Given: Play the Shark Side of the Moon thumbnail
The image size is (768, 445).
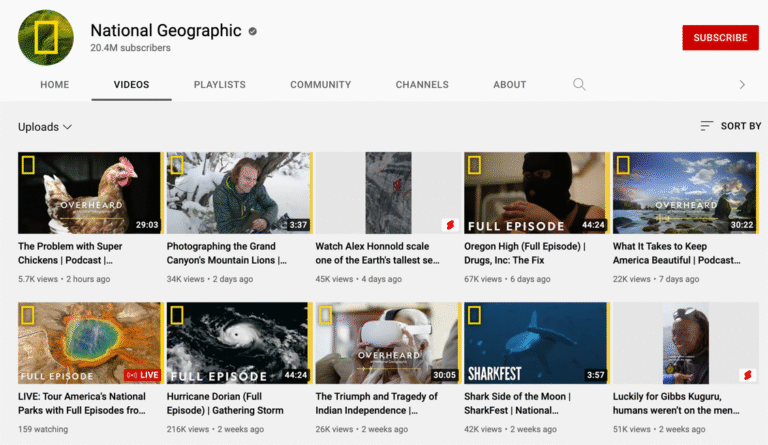Looking at the screenshot, I should pyautogui.click(x=535, y=343).
